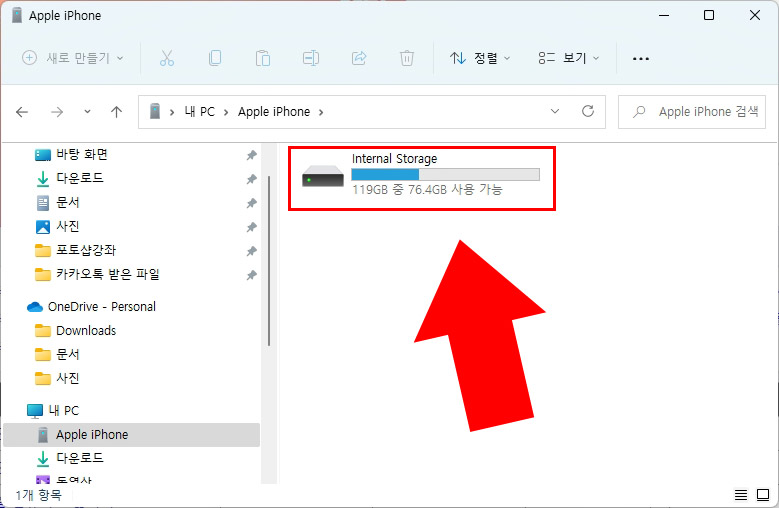
Task: Open address bar history dropdown
Action: coord(555,111)
